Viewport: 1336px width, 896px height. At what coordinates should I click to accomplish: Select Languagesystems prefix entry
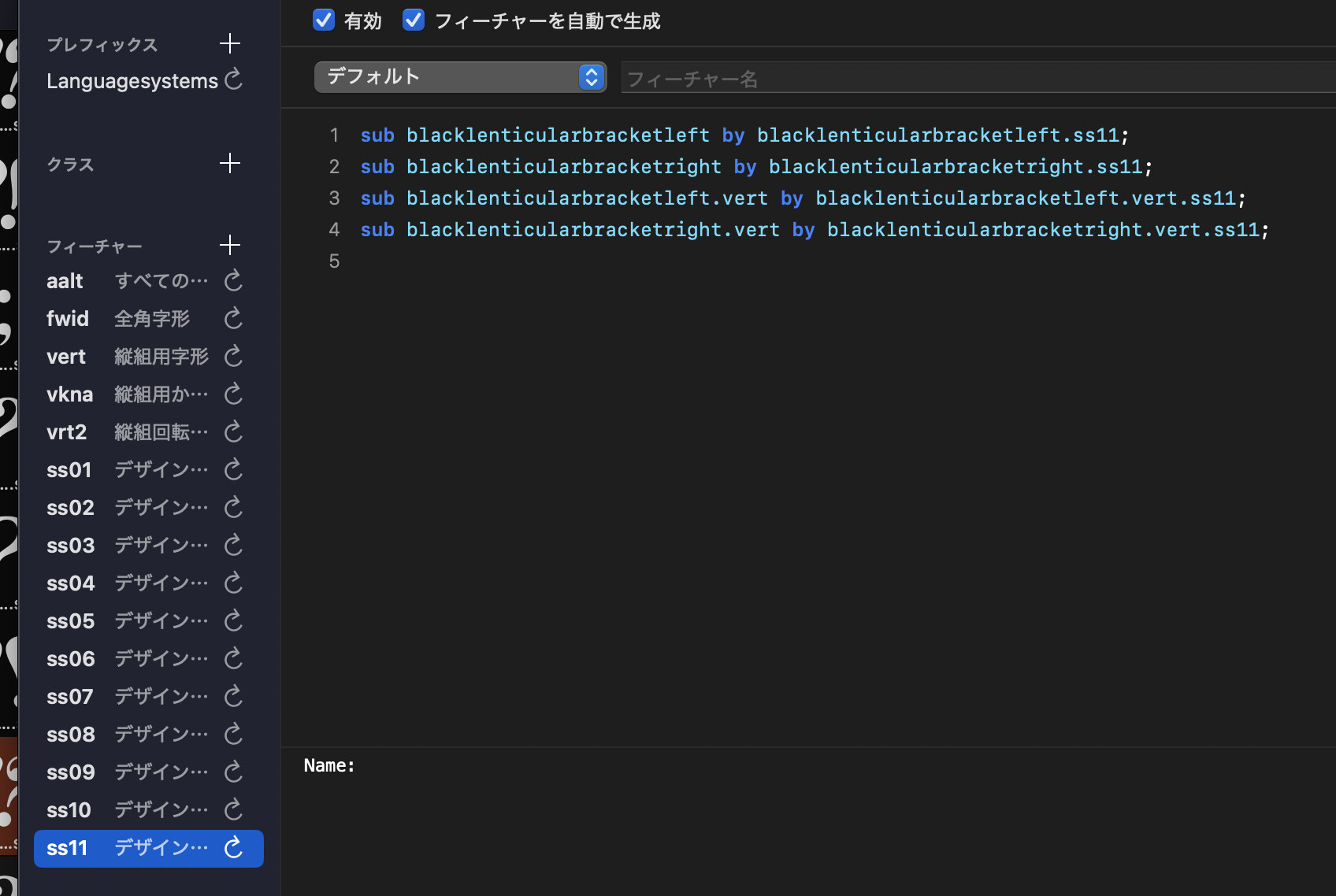coord(132,81)
